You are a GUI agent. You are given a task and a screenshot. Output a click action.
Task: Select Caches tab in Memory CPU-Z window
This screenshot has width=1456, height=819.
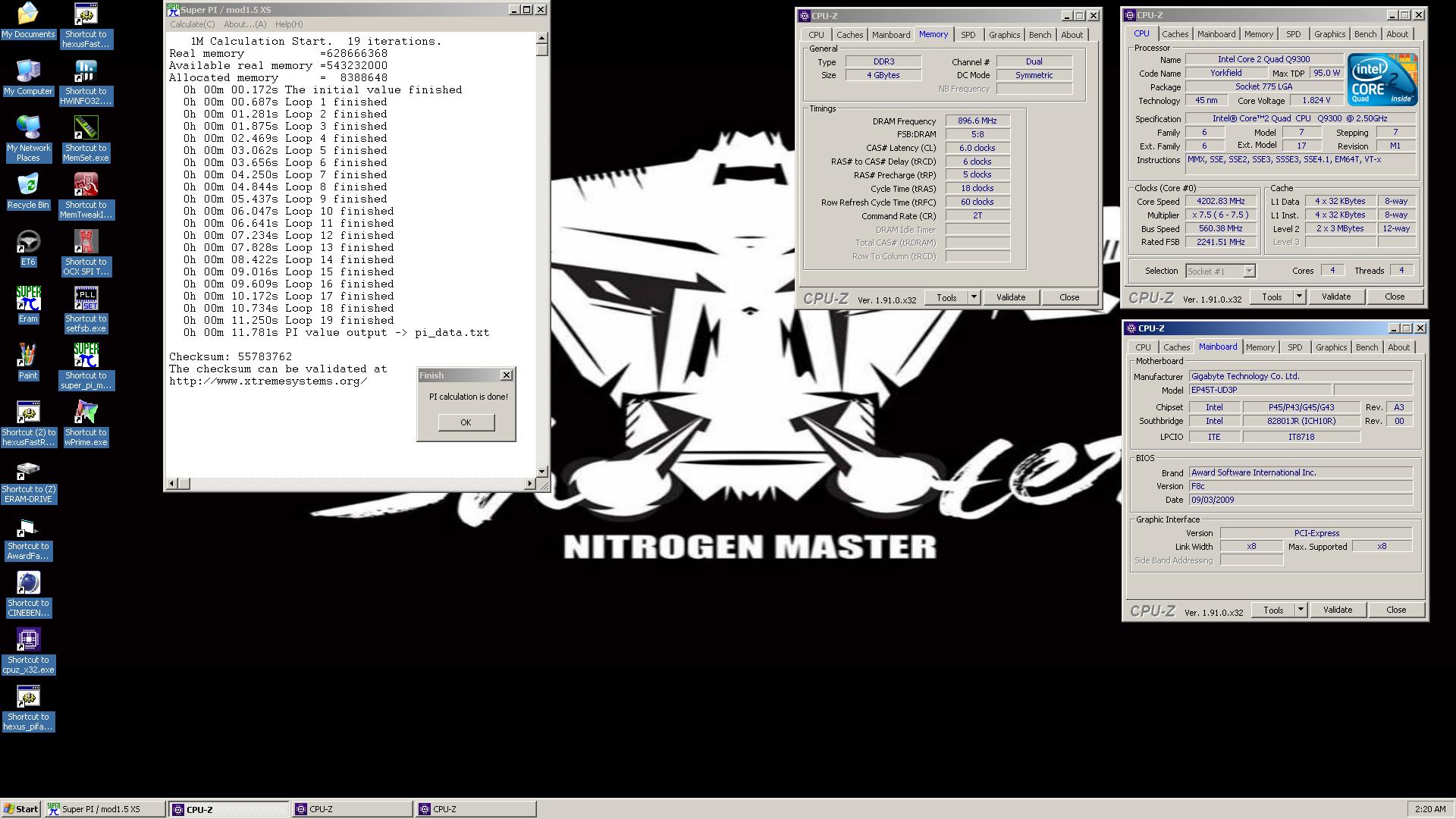849,35
